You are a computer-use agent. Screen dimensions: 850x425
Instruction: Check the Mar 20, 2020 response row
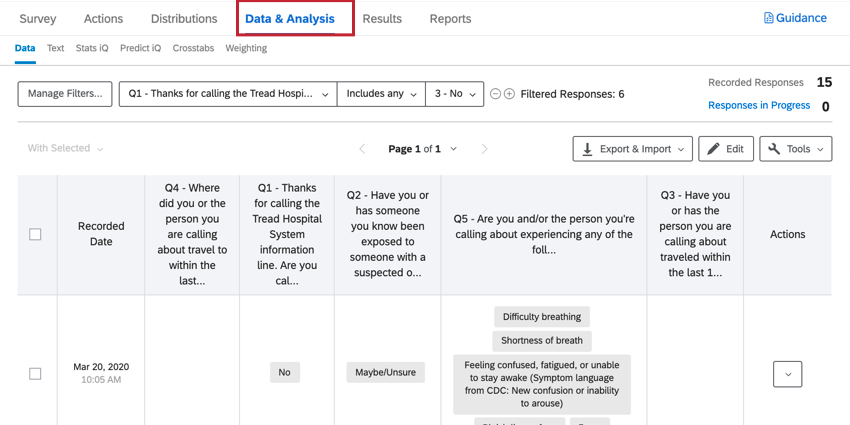pos(35,373)
